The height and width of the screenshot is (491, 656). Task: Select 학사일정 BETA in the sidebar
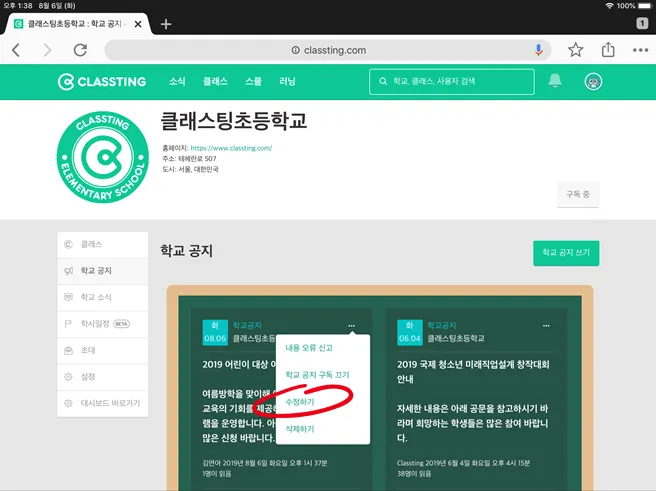[x=102, y=324]
